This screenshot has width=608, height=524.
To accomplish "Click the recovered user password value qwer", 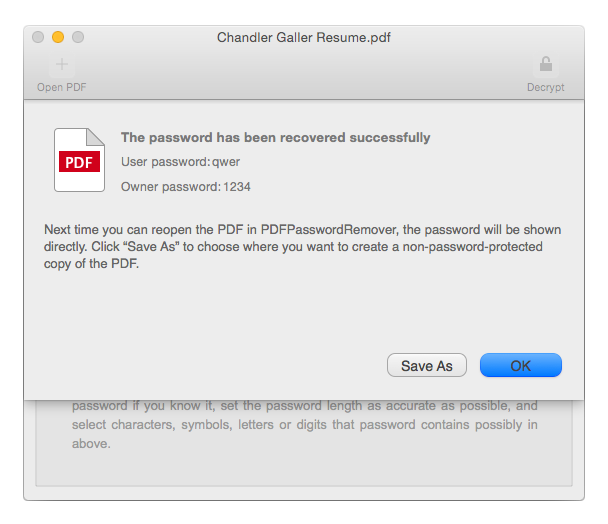I will (x=226, y=162).
